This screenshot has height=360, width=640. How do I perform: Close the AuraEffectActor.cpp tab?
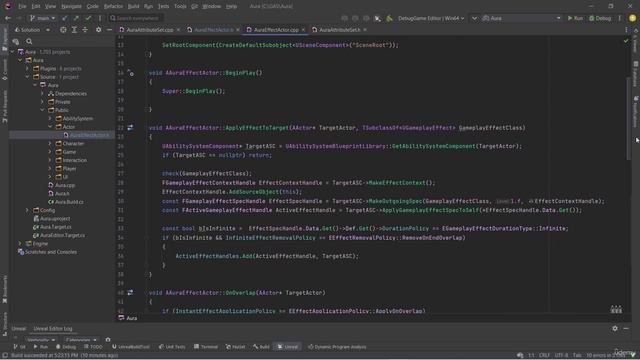[303, 30]
